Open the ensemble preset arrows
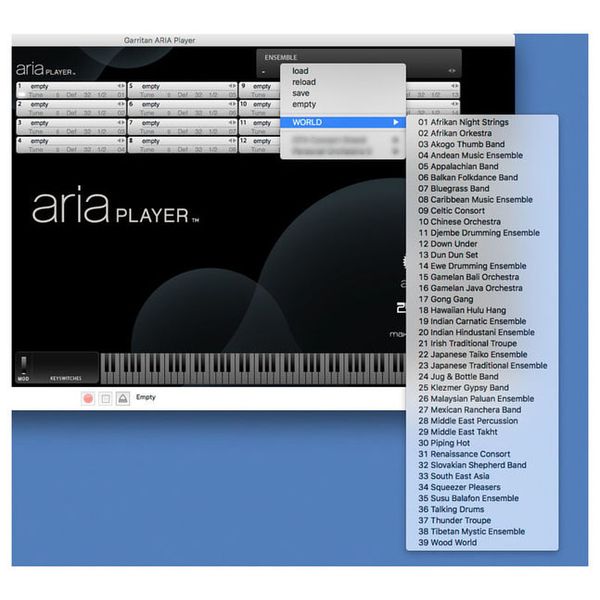Screen dimensions: 600x600 (x=452, y=71)
